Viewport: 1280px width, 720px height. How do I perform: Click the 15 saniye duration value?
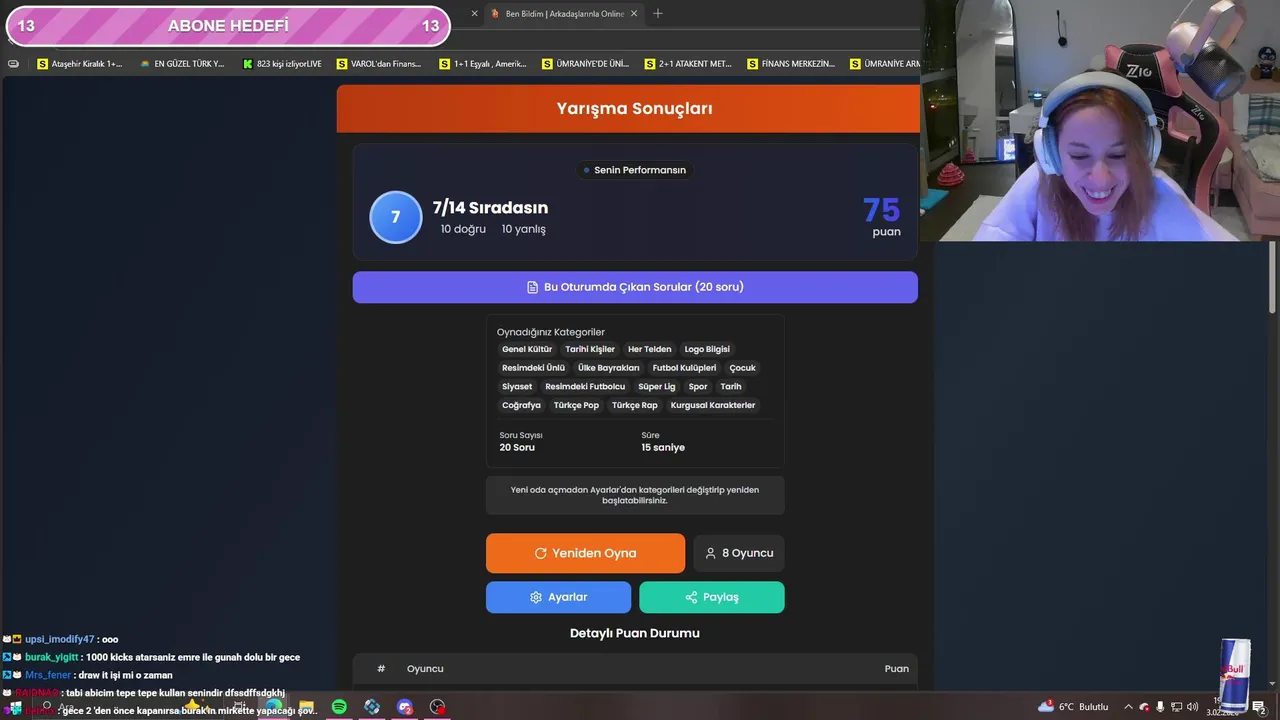663,447
